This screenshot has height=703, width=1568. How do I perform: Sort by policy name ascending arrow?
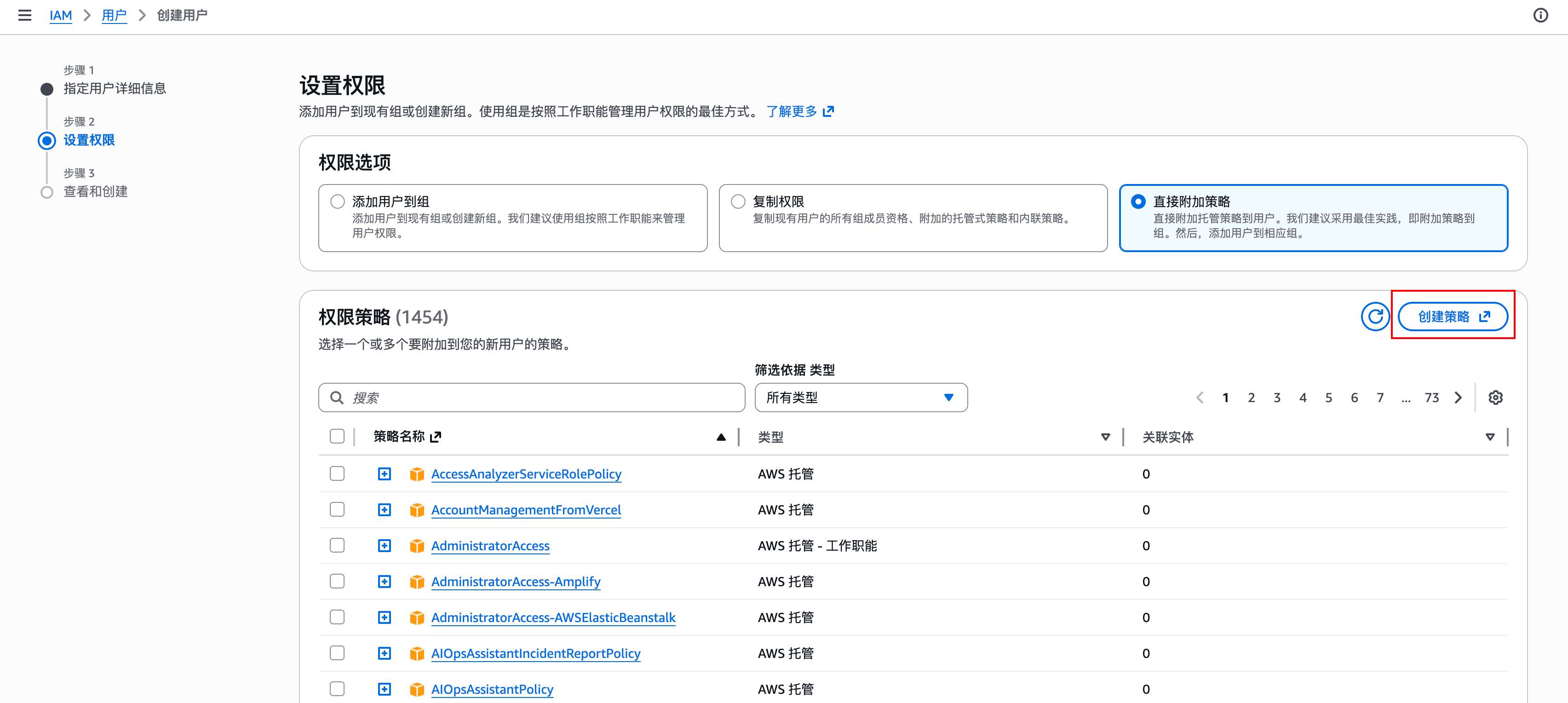click(721, 437)
